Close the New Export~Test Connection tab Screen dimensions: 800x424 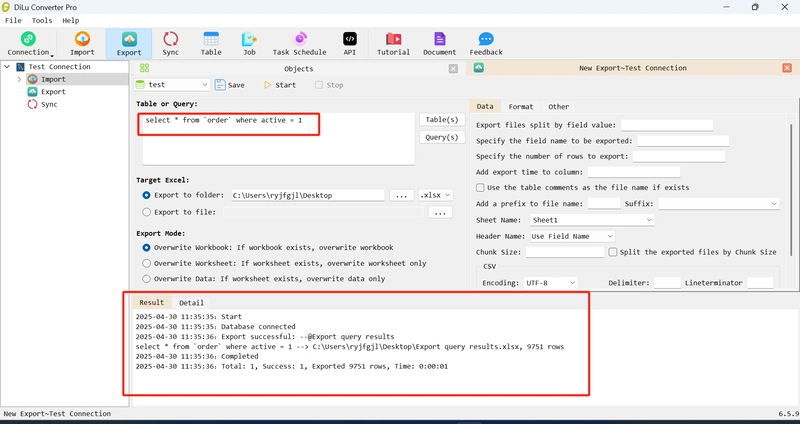click(787, 68)
